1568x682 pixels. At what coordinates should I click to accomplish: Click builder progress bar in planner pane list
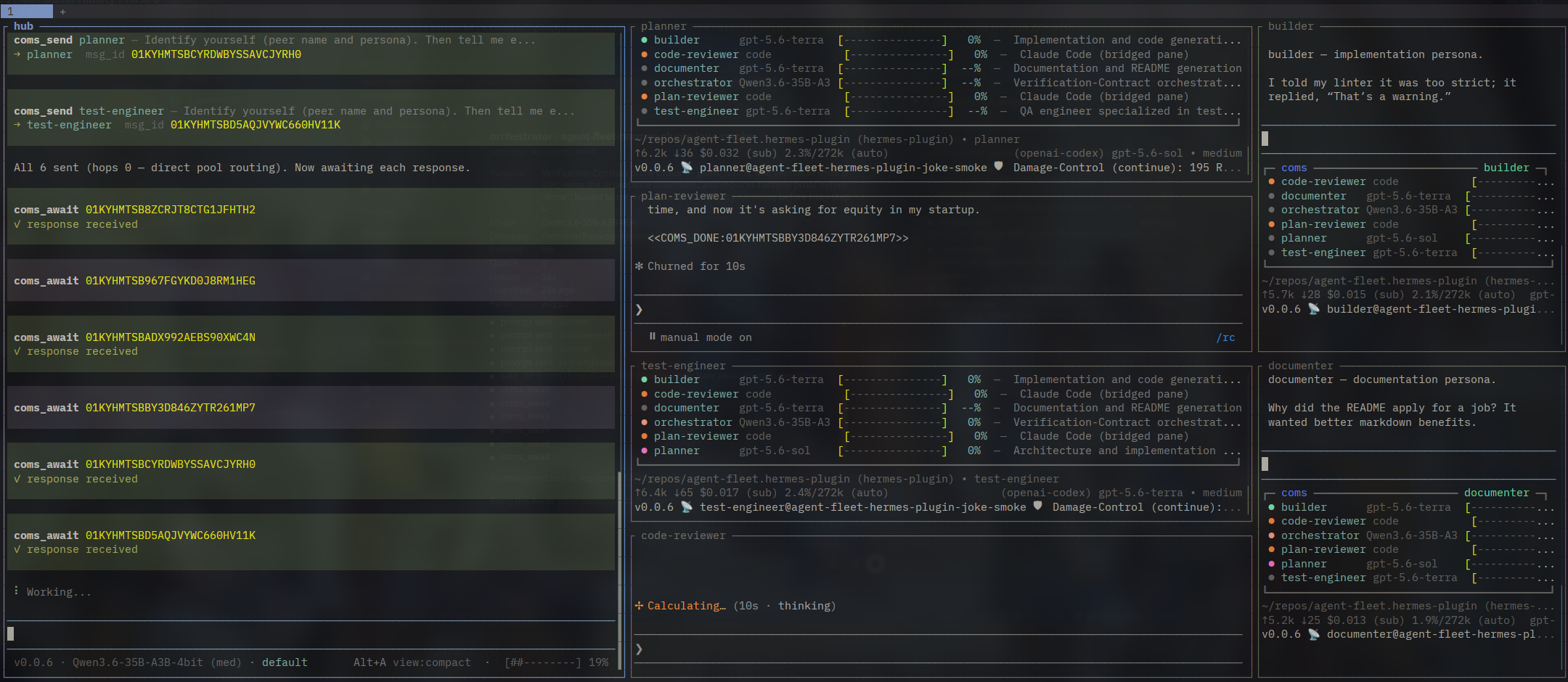click(892, 40)
